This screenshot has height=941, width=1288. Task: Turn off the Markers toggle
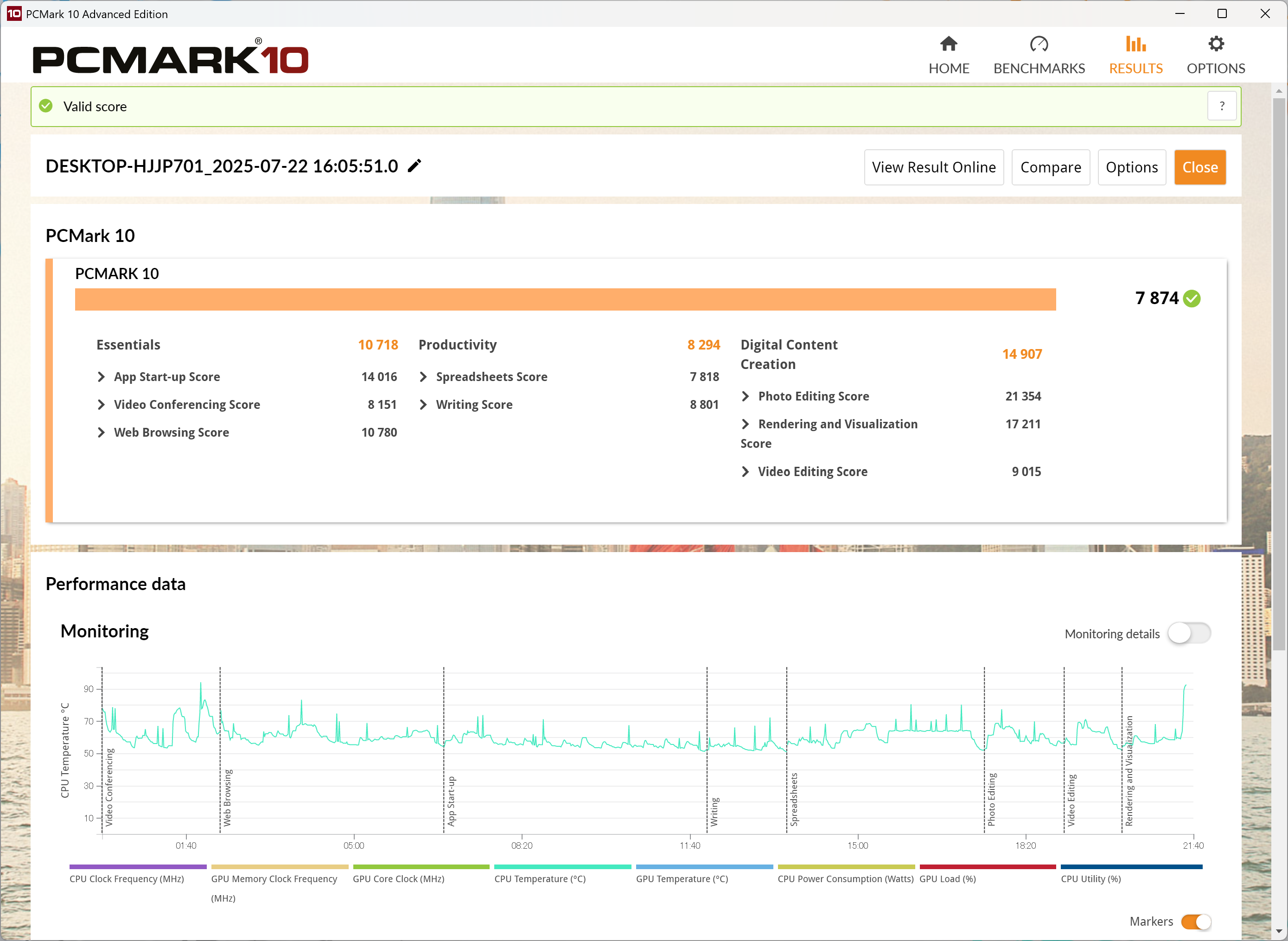click(x=1196, y=921)
